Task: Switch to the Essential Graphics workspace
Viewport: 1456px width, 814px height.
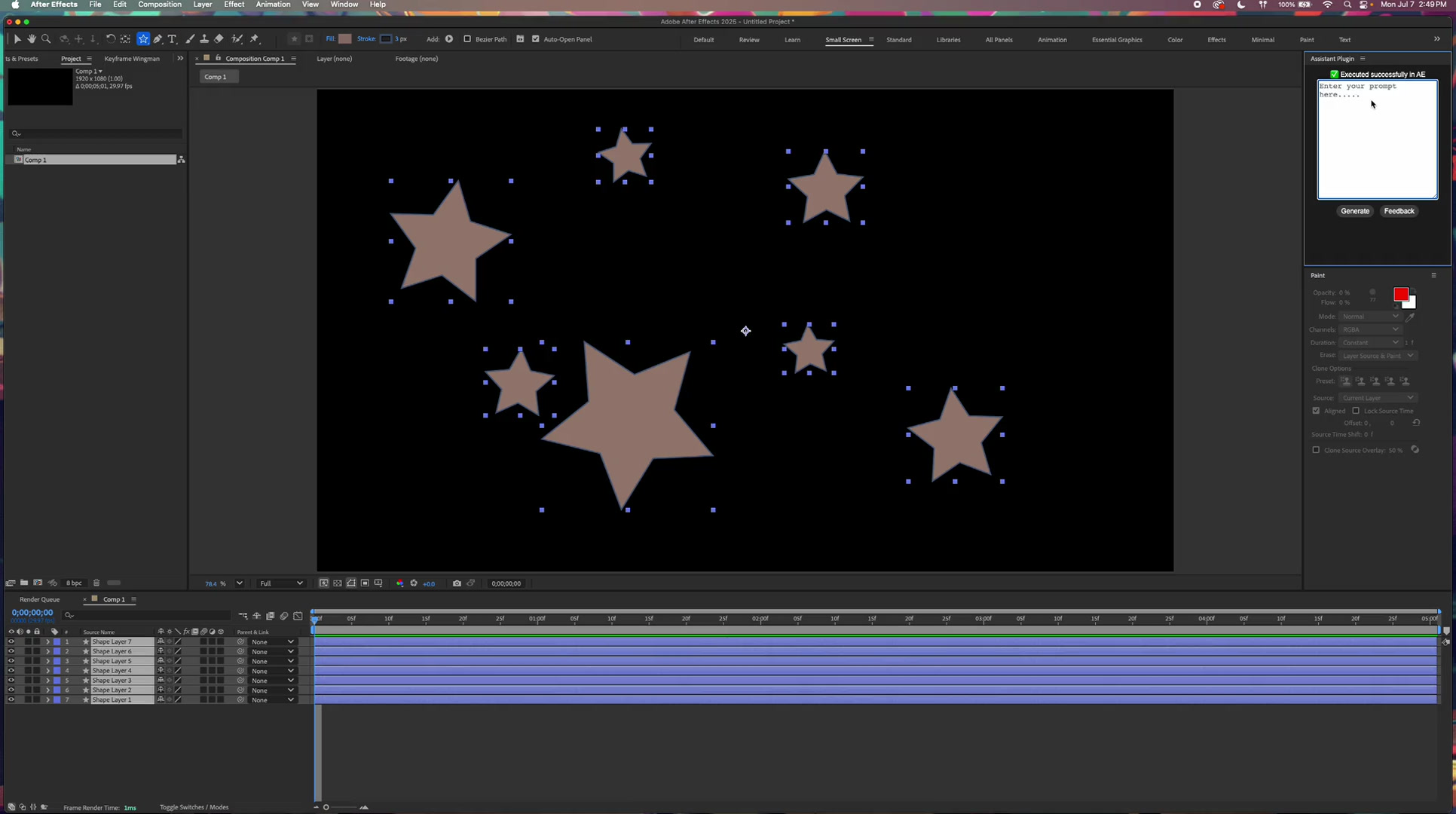Action: coord(1117,39)
